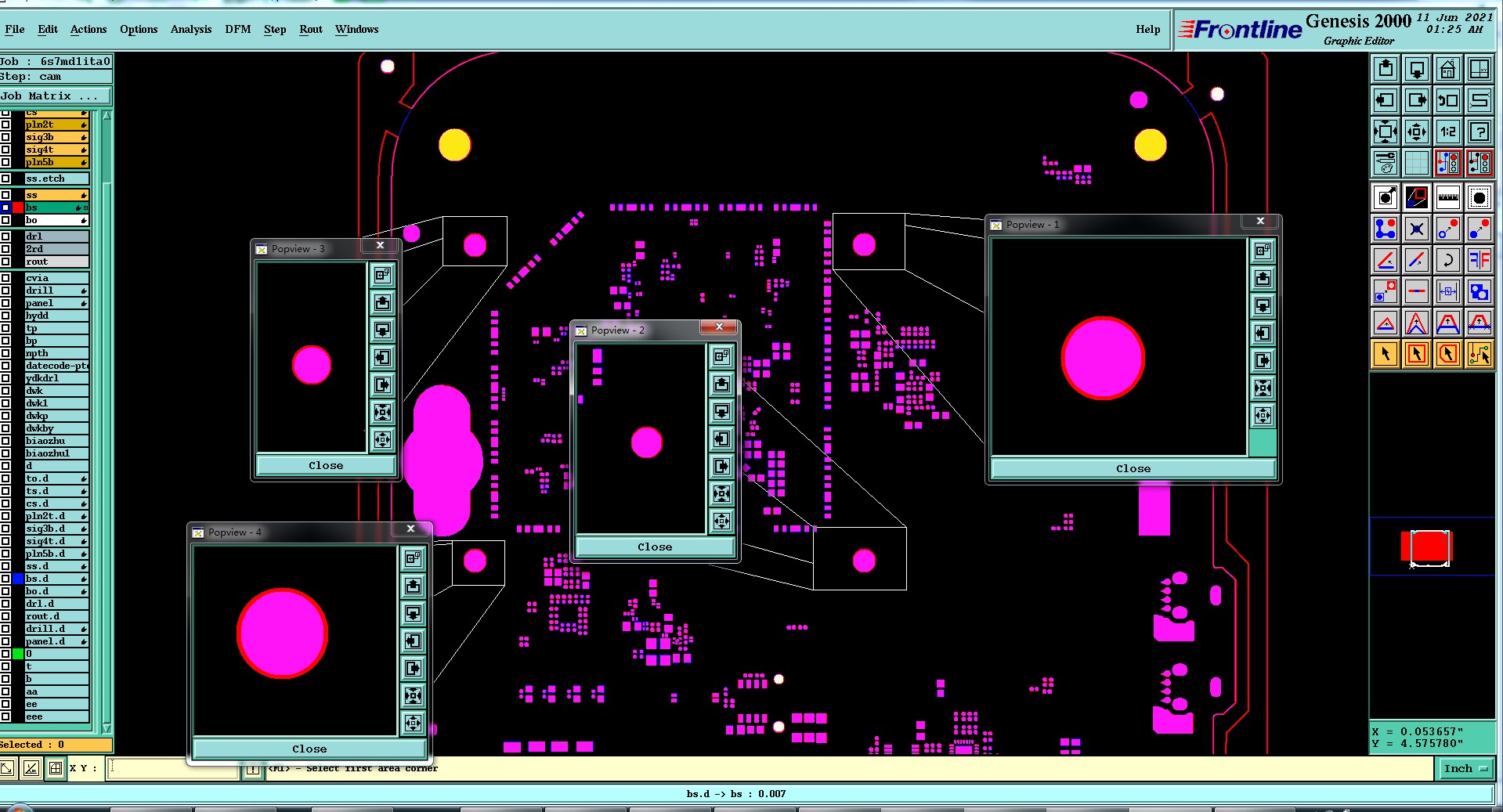Click layer list scroll down arrow
The image size is (1503, 812).
tap(107, 727)
